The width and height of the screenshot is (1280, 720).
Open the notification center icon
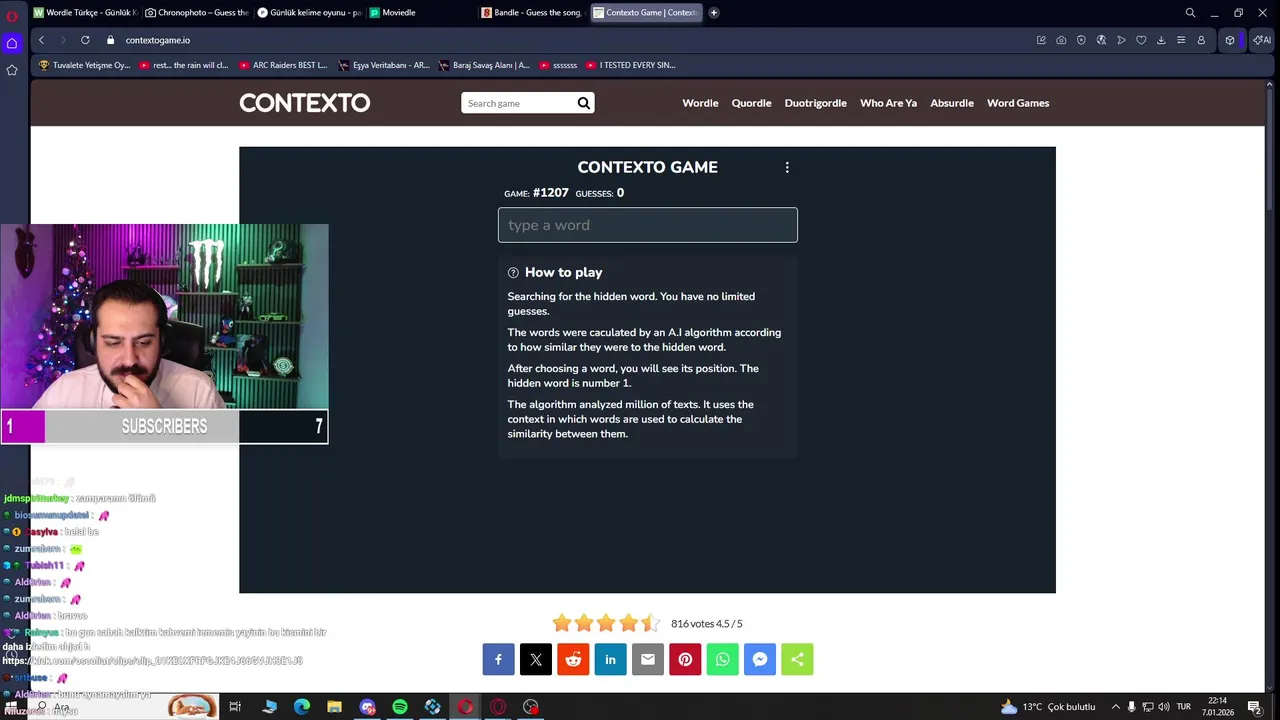[x=1254, y=707]
